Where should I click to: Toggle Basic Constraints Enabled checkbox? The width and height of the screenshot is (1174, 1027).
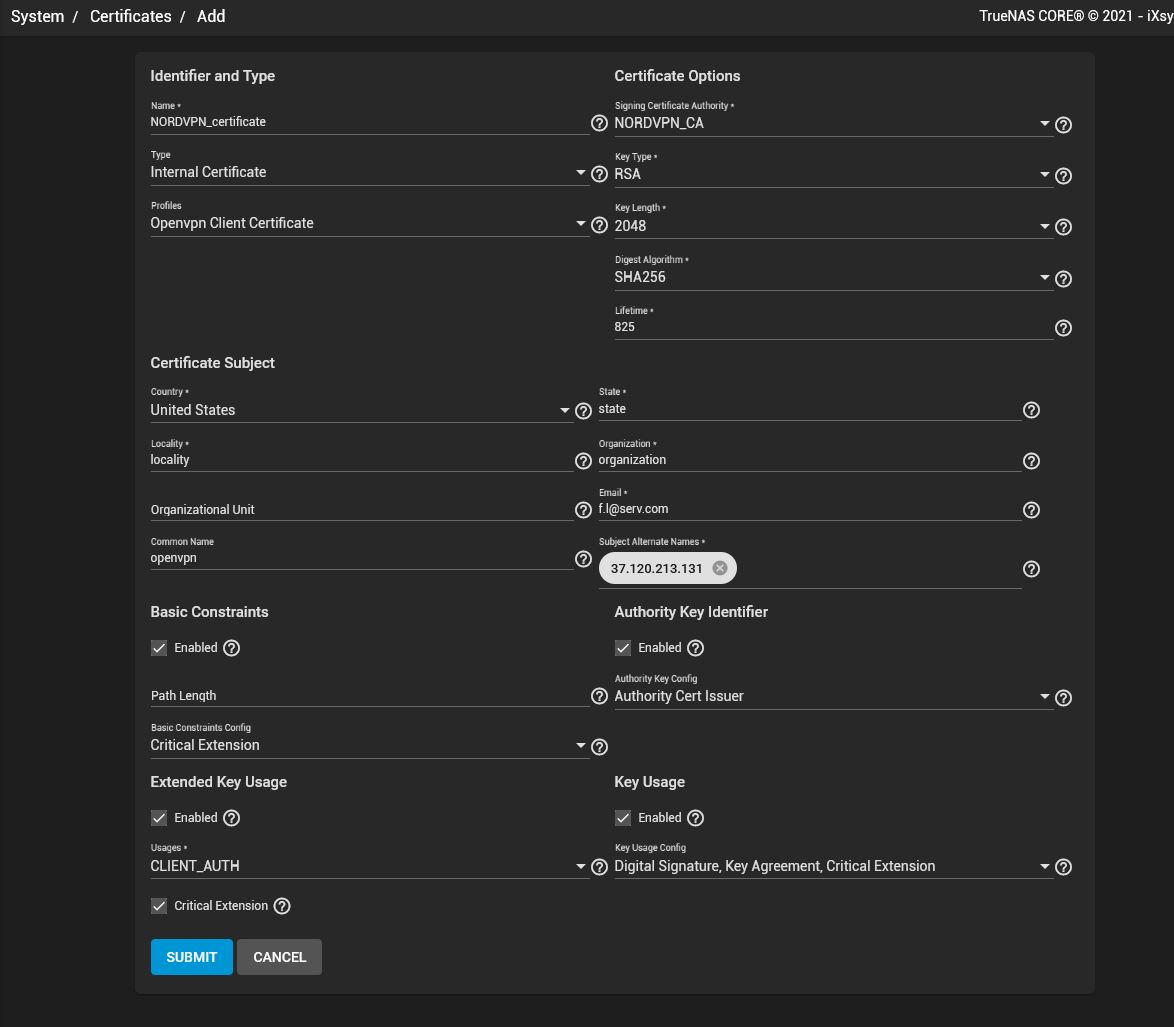coord(159,648)
